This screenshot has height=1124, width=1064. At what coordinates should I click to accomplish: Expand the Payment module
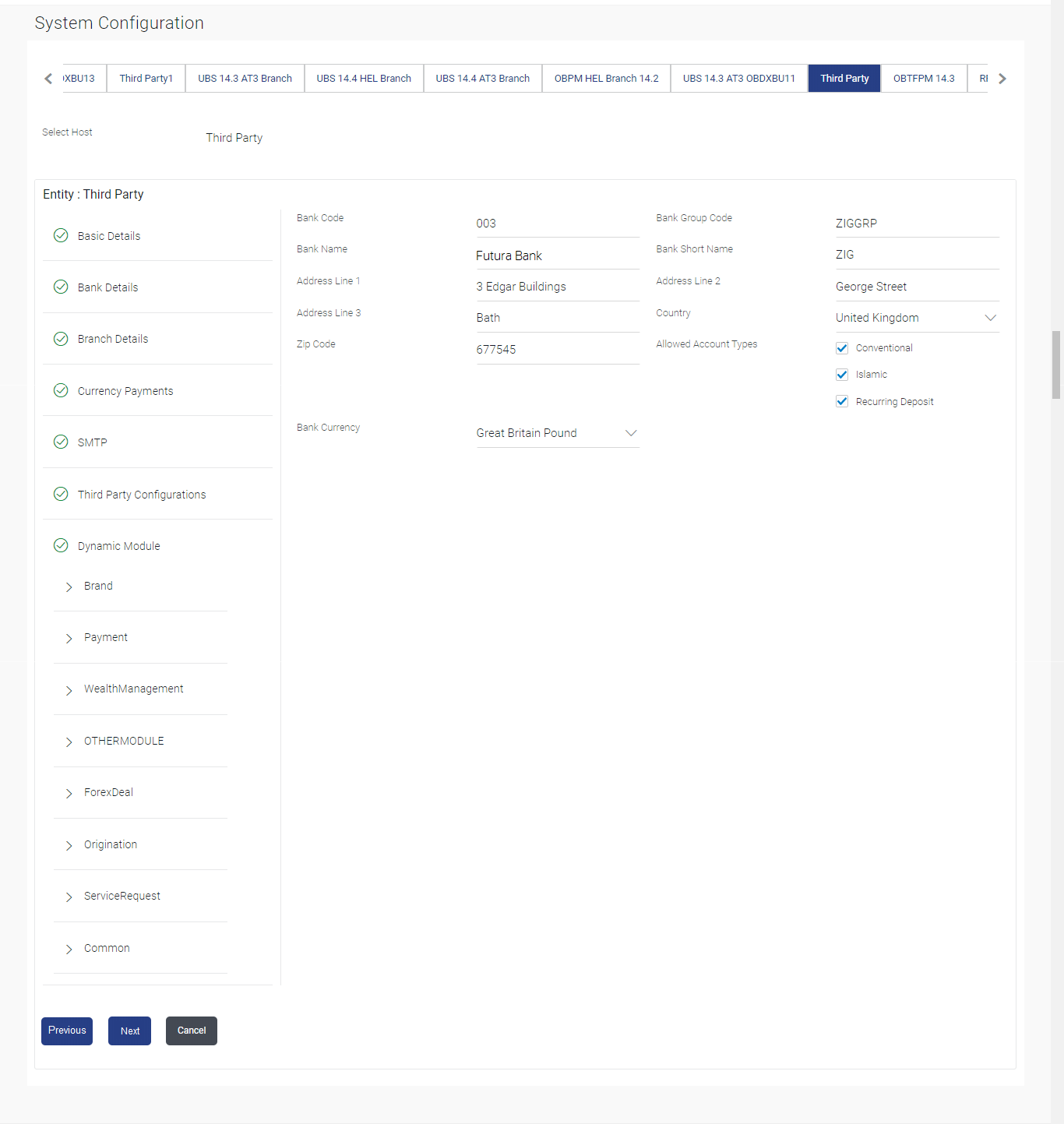coord(69,638)
